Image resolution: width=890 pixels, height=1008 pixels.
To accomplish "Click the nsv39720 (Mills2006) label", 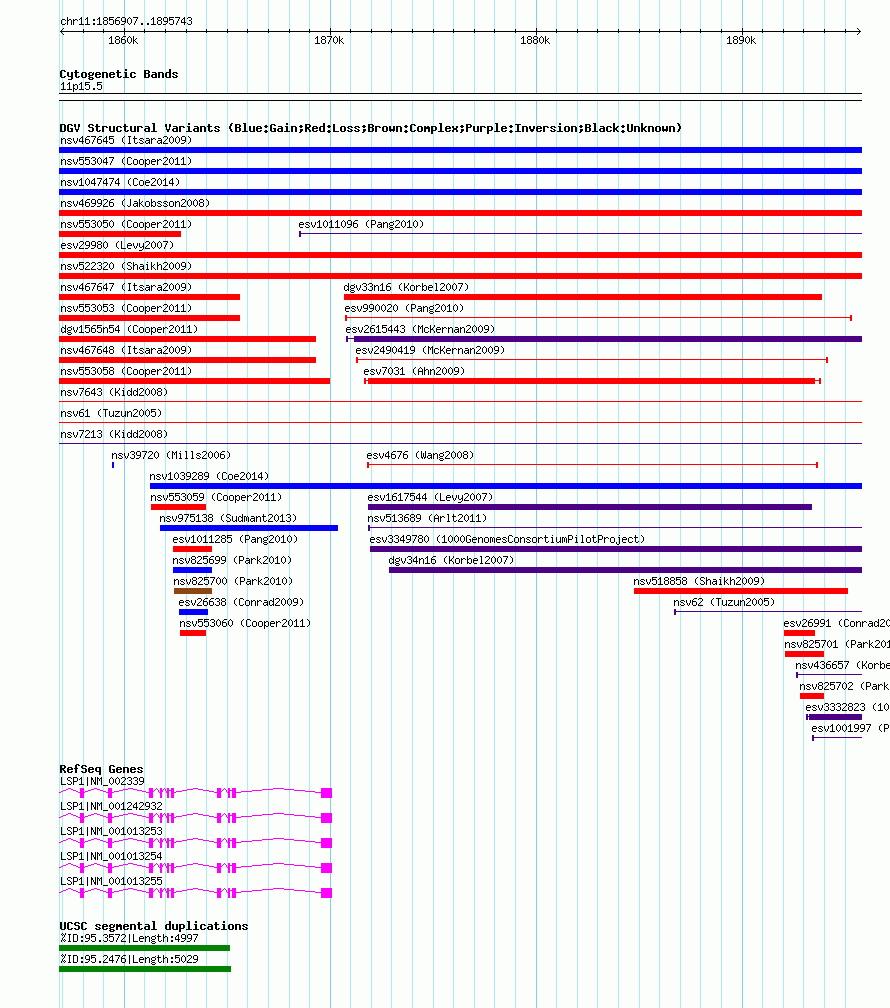I will pyautogui.click(x=171, y=455).
